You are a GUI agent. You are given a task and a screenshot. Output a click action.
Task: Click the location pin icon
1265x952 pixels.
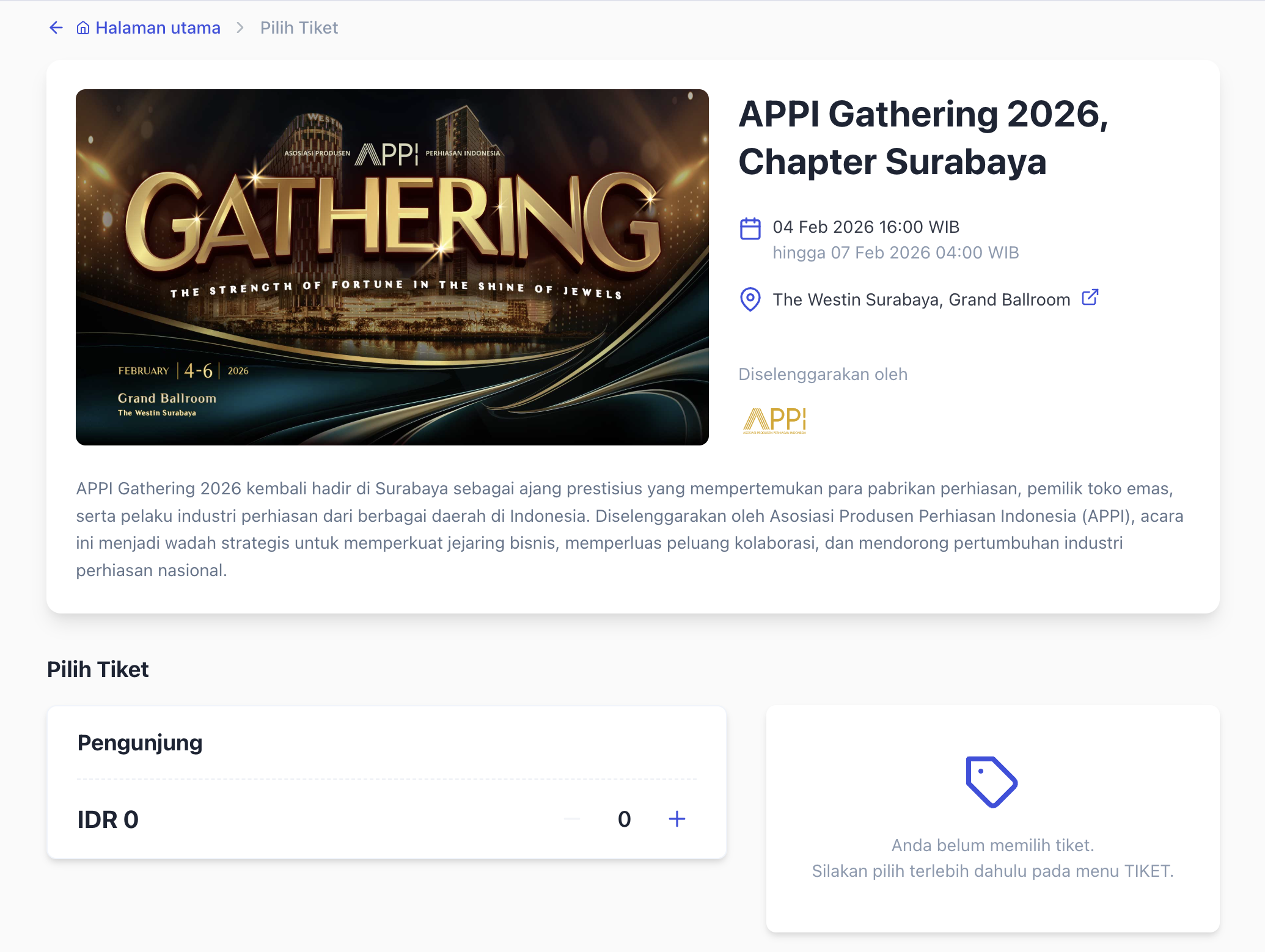pyautogui.click(x=750, y=299)
